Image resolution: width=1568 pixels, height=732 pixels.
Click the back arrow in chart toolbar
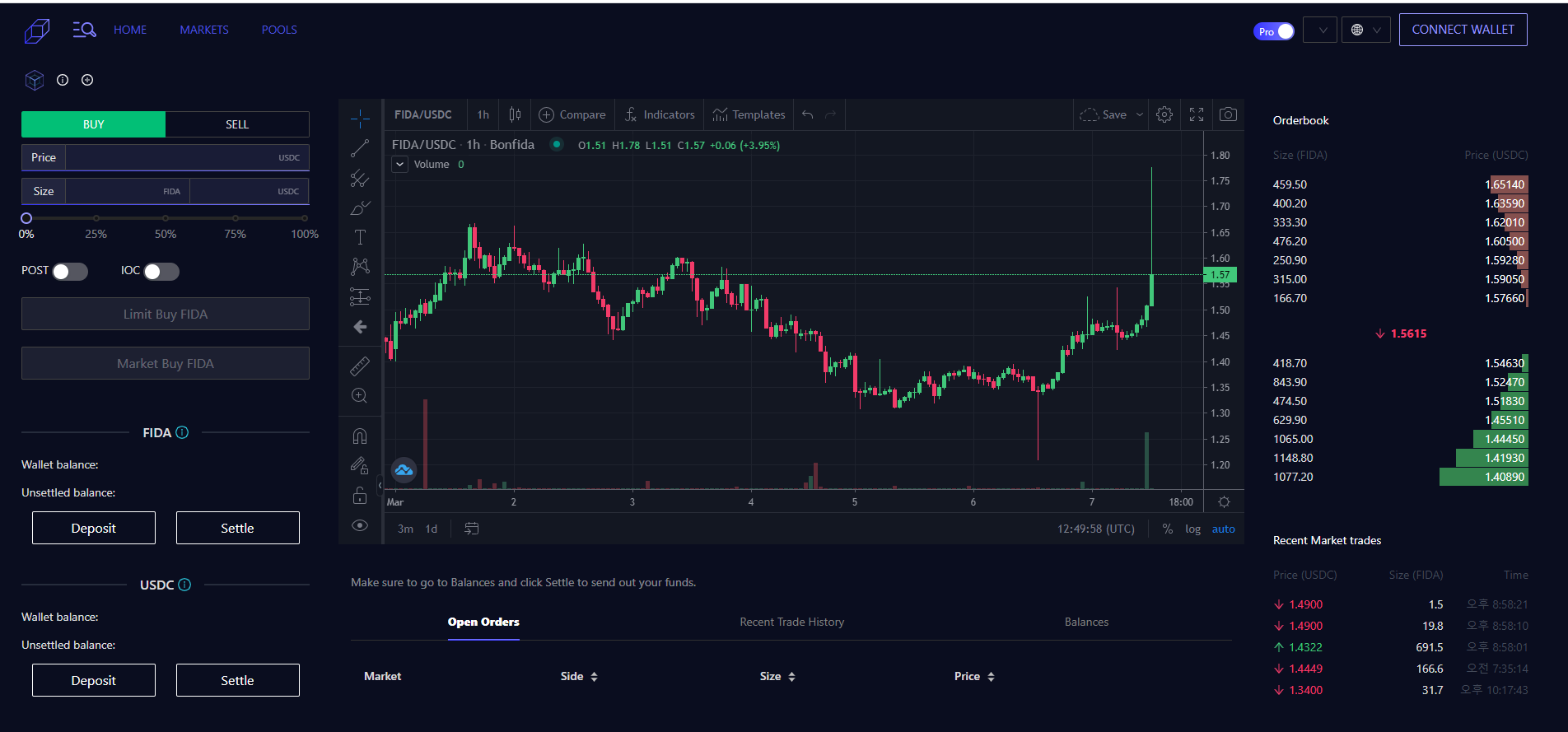[x=360, y=327]
